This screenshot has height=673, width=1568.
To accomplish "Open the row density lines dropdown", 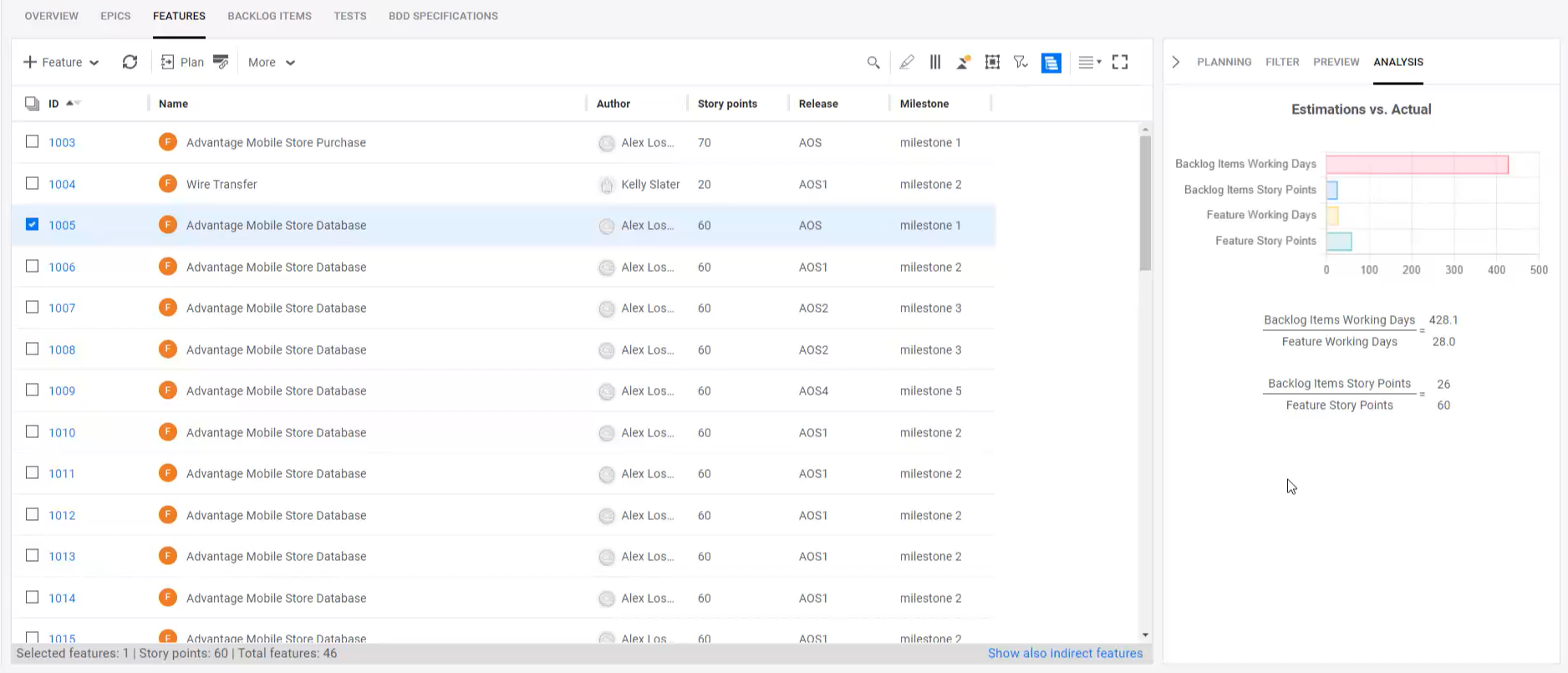I will [1089, 62].
